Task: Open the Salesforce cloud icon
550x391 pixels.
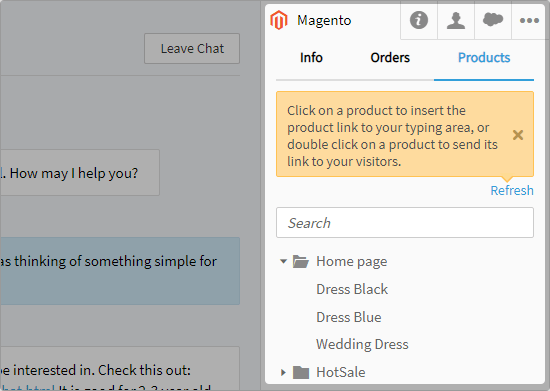Action: pos(493,20)
